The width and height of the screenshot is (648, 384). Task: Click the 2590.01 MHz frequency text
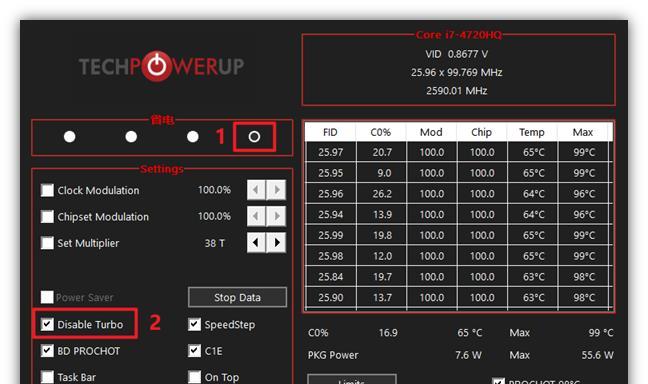point(457,91)
